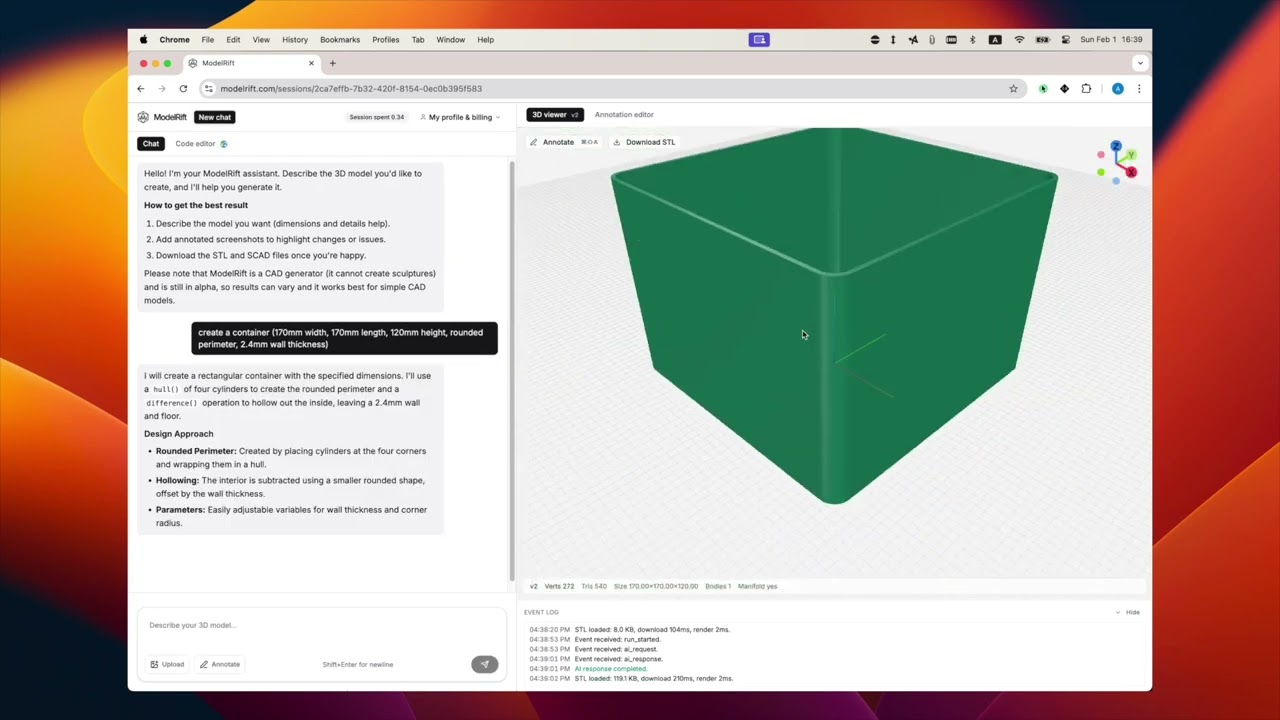
Task: Click the blue Z axis gizmo handle
Action: pyautogui.click(x=1116, y=147)
